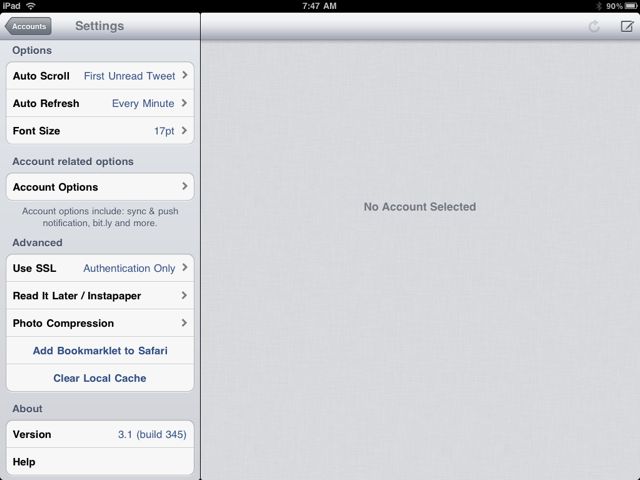Screen dimensions: 640x480
Task: Tap Clear Local Cache
Action: 100,378
